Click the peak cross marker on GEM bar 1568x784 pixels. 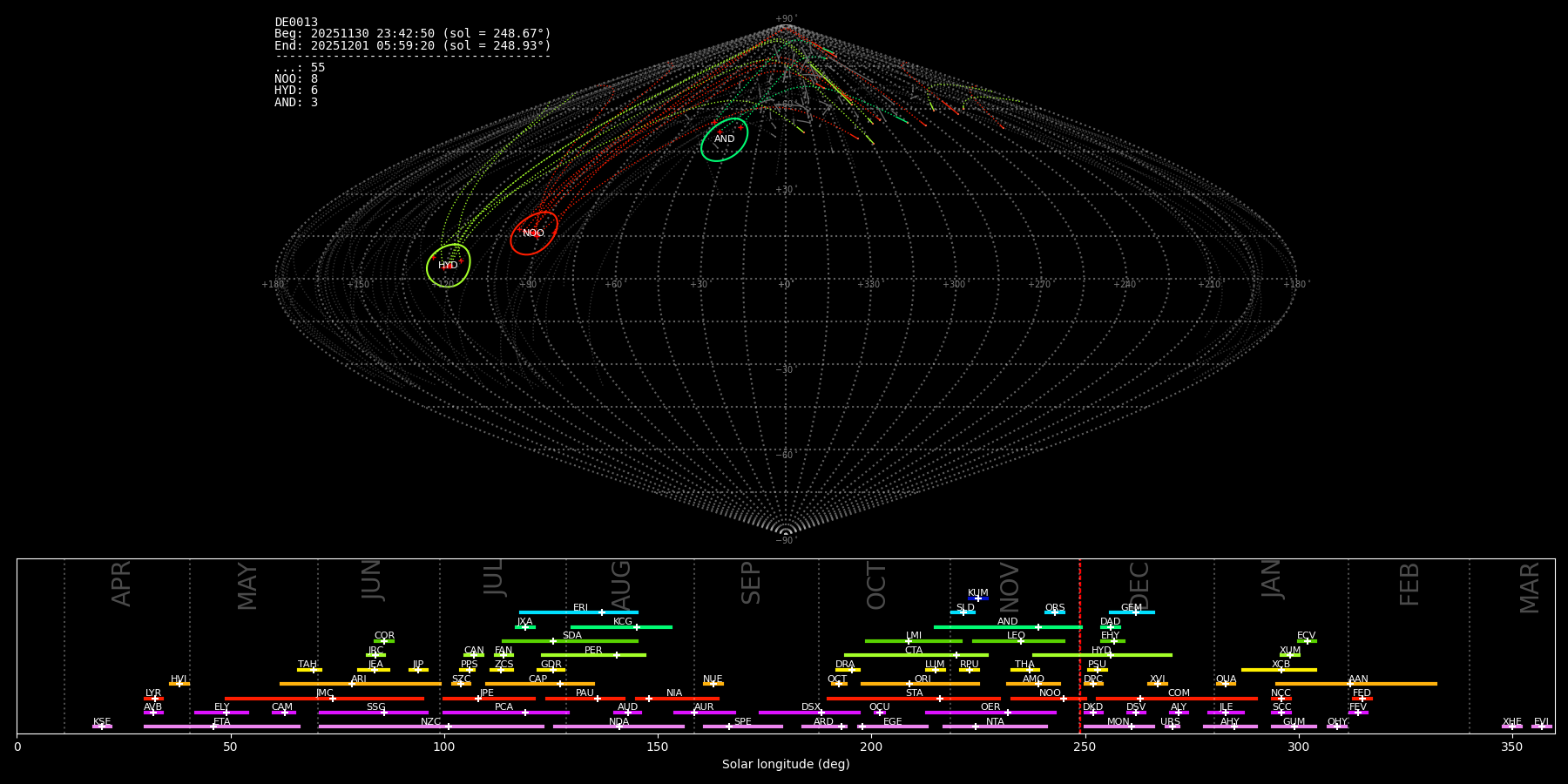[x=1135, y=612]
